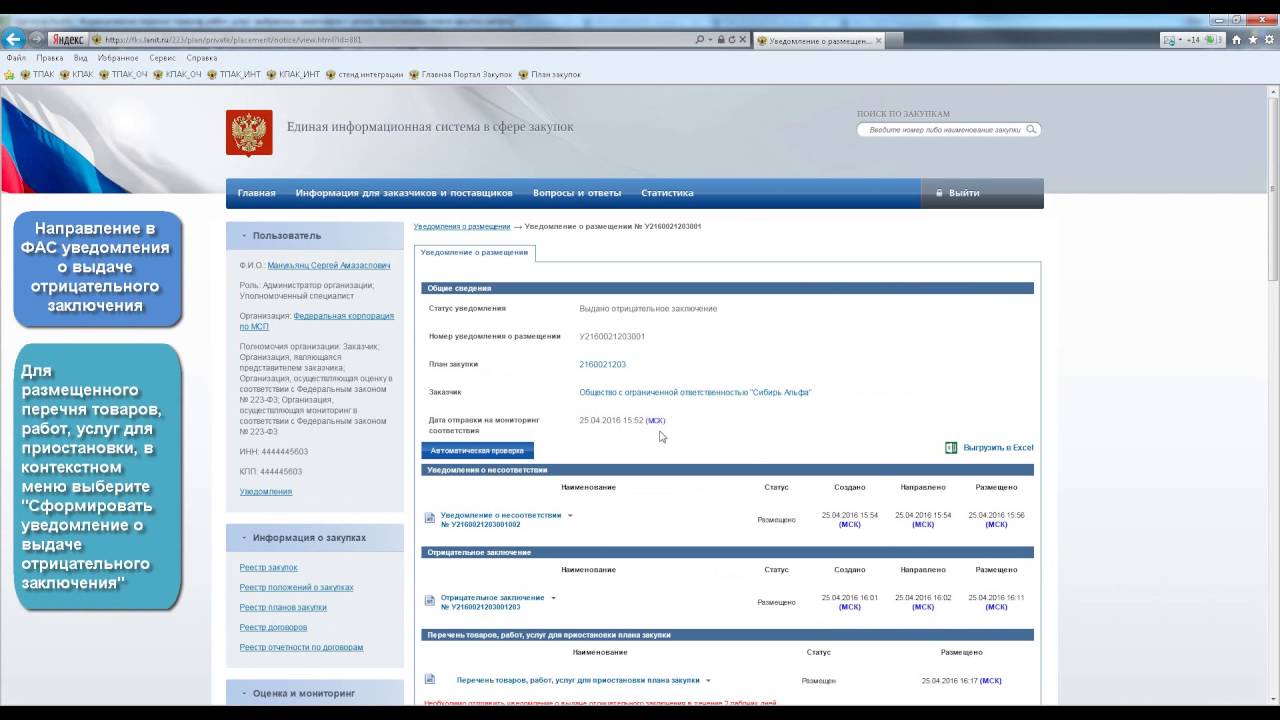Screen dimensions: 1280x720
Task: Open 'План закупок' bookmark
Action: (550, 74)
